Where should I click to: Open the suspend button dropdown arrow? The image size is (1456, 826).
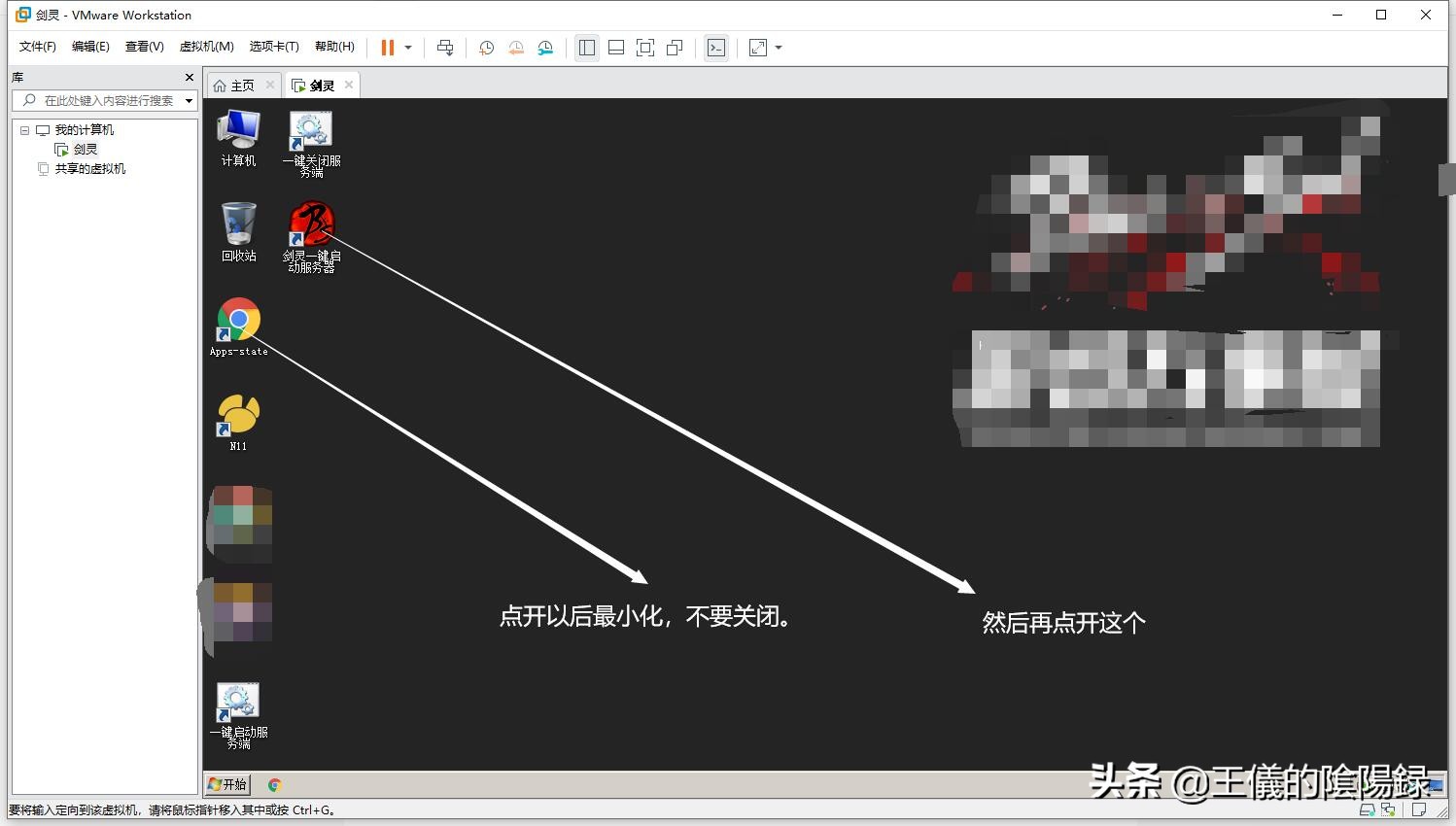[x=407, y=47]
